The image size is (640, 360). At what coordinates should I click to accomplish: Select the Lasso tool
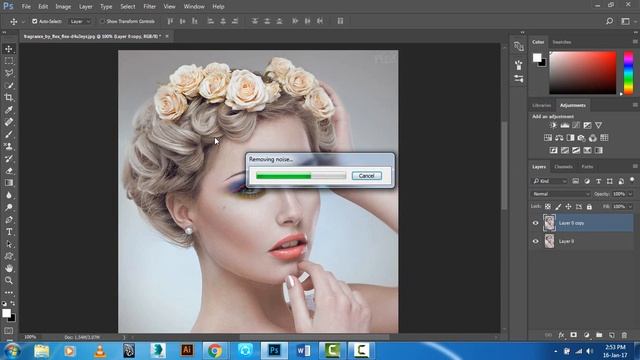click(x=9, y=73)
